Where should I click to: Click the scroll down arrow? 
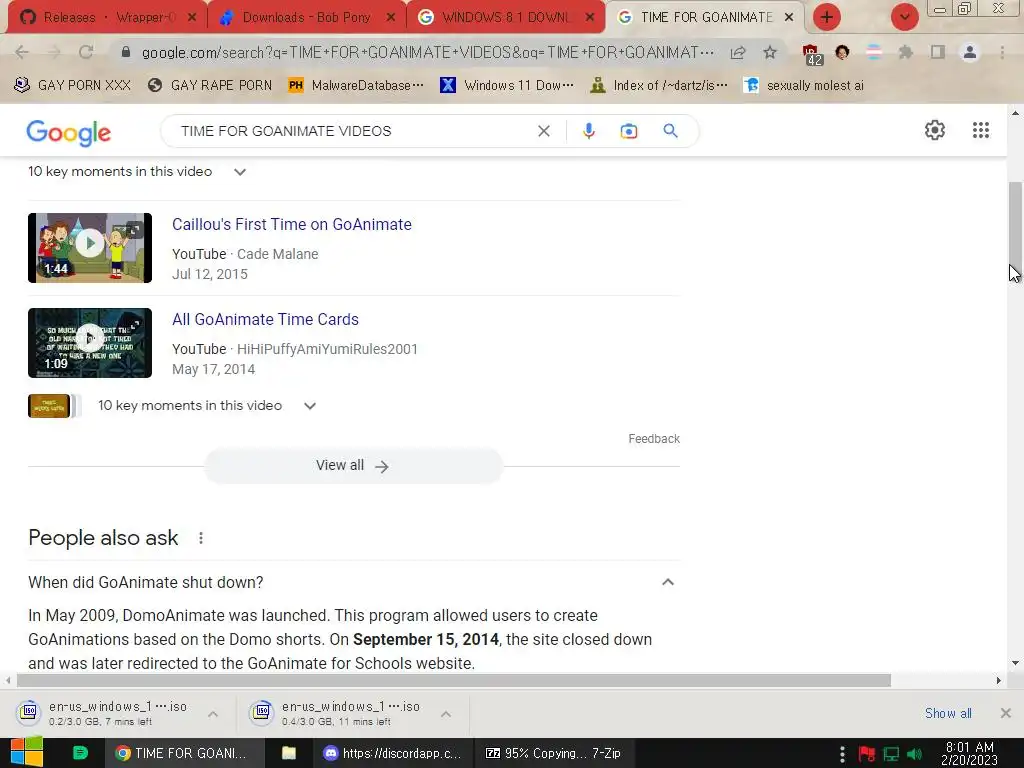point(1015,663)
